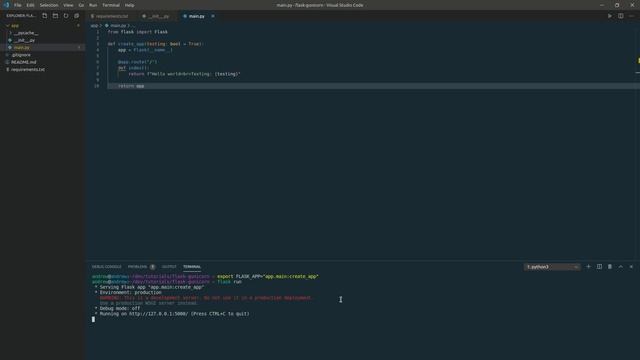The image size is (640, 360).
Task: Close the terminal panel
Action: 631,267
